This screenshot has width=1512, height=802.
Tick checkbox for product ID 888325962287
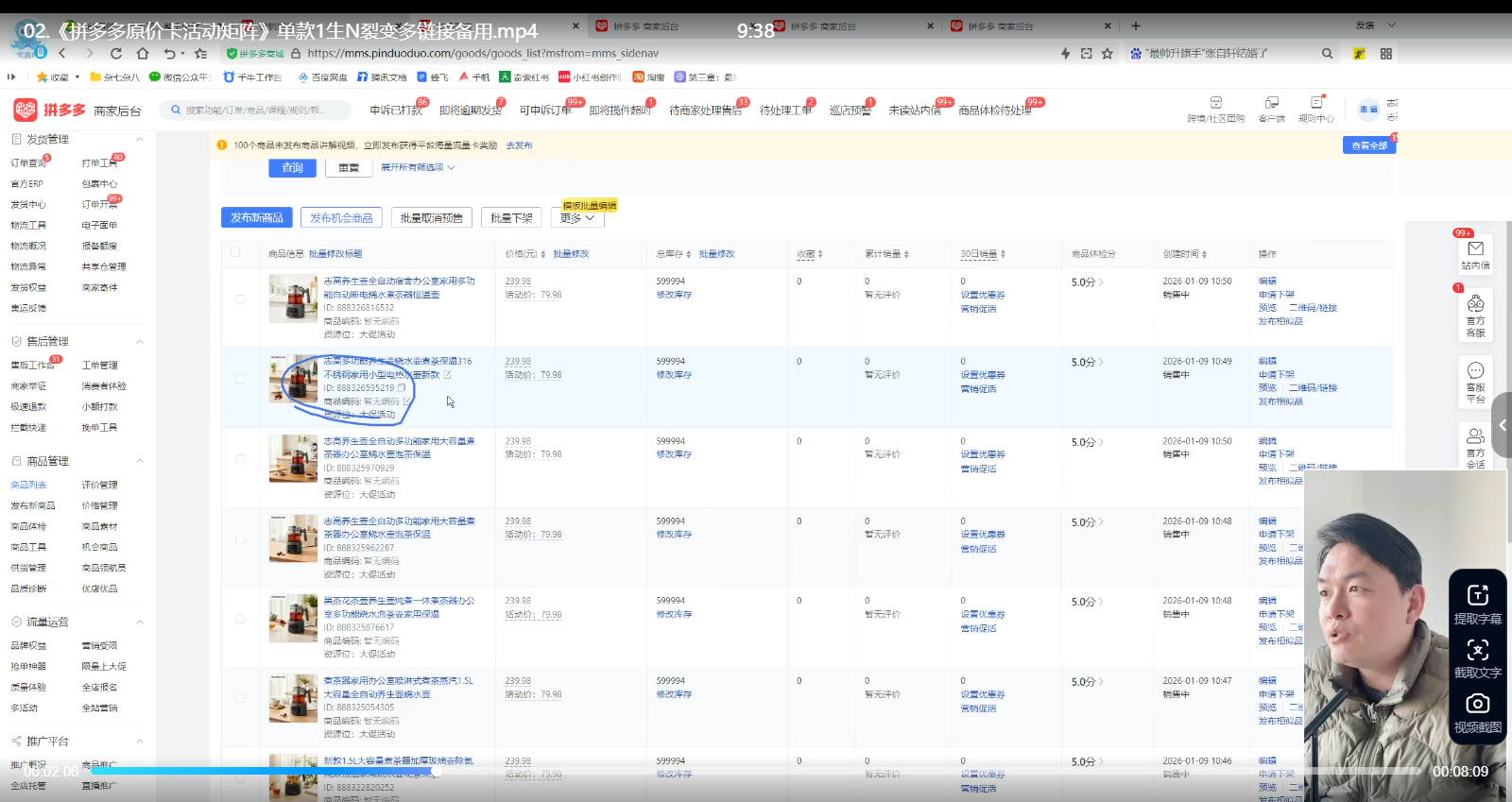240,538
